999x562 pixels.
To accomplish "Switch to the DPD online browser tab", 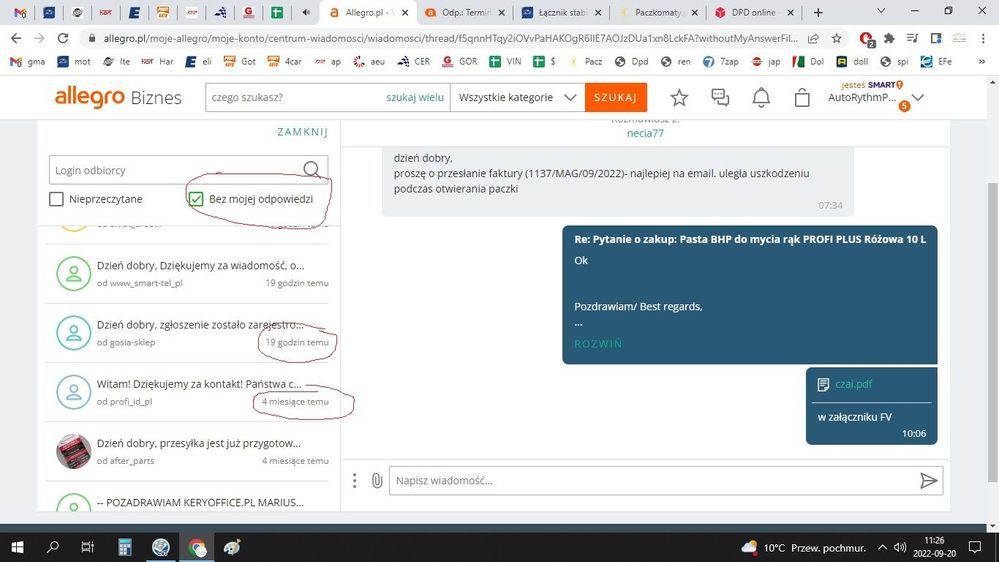I will pos(754,12).
